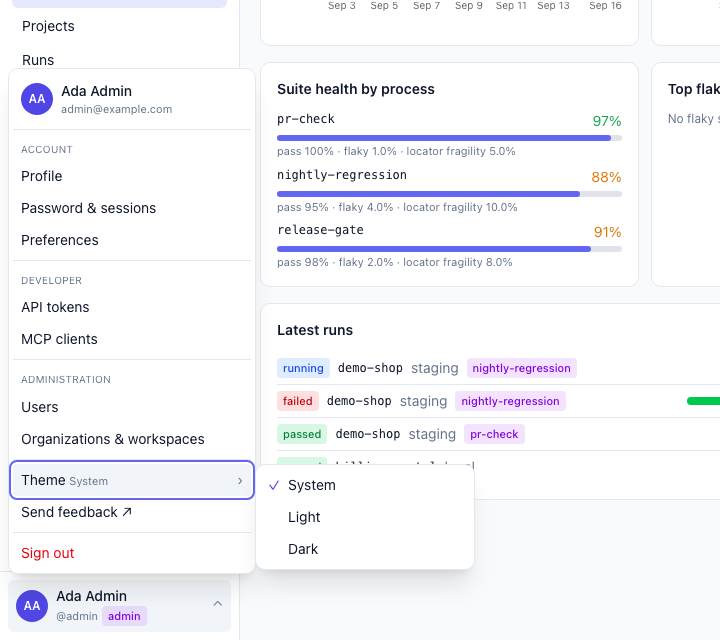Open Organizations & workspaces
Screen dimensions: 720x640
coord(132,439)
